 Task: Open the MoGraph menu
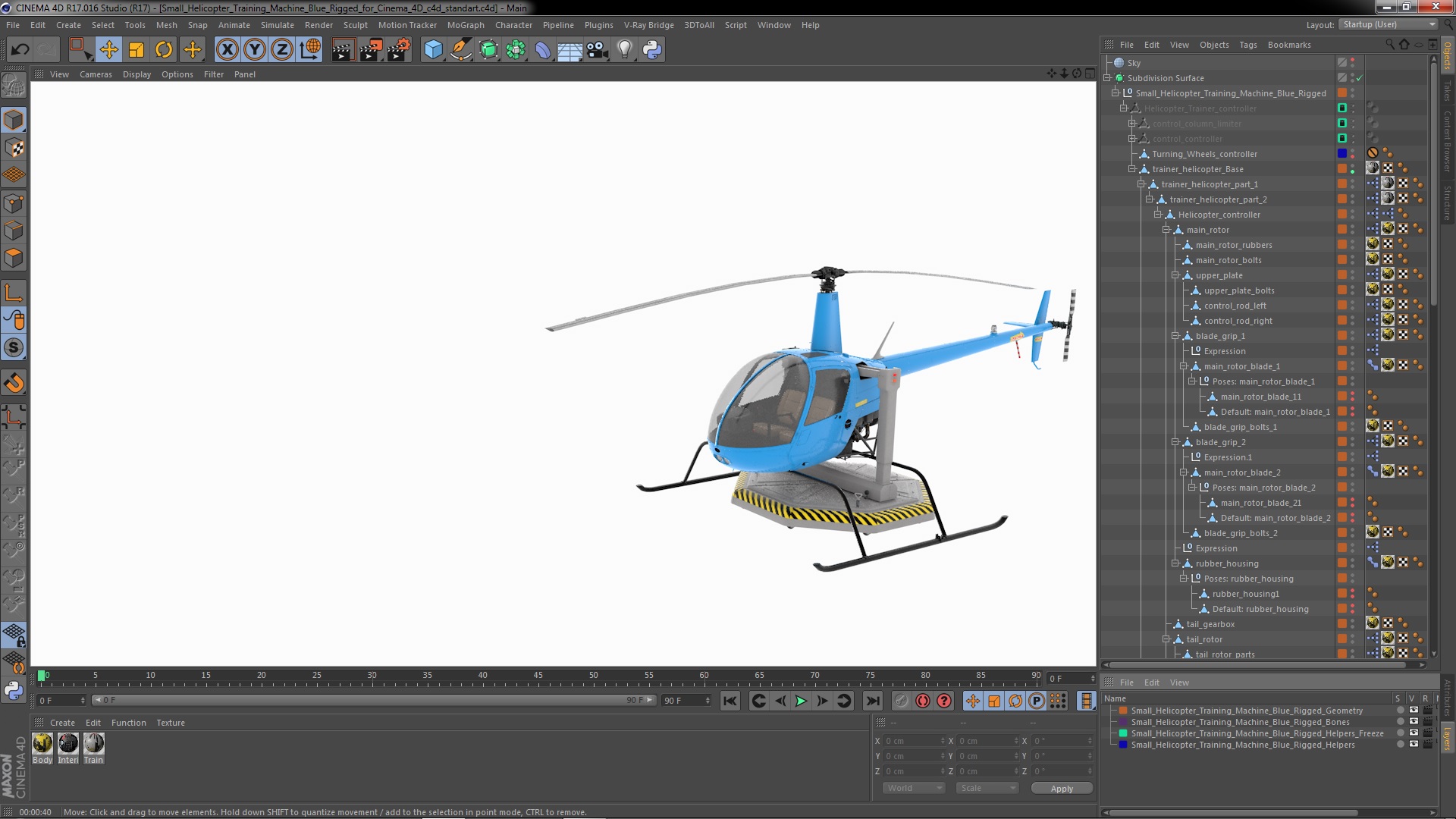click(465, 25)
